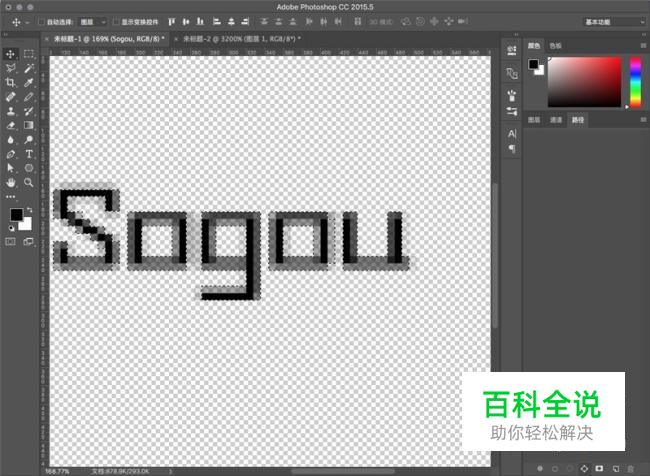The image size is (650, 476).
Task: Select the Zoom magnifier tool
Action: [29, 182]
